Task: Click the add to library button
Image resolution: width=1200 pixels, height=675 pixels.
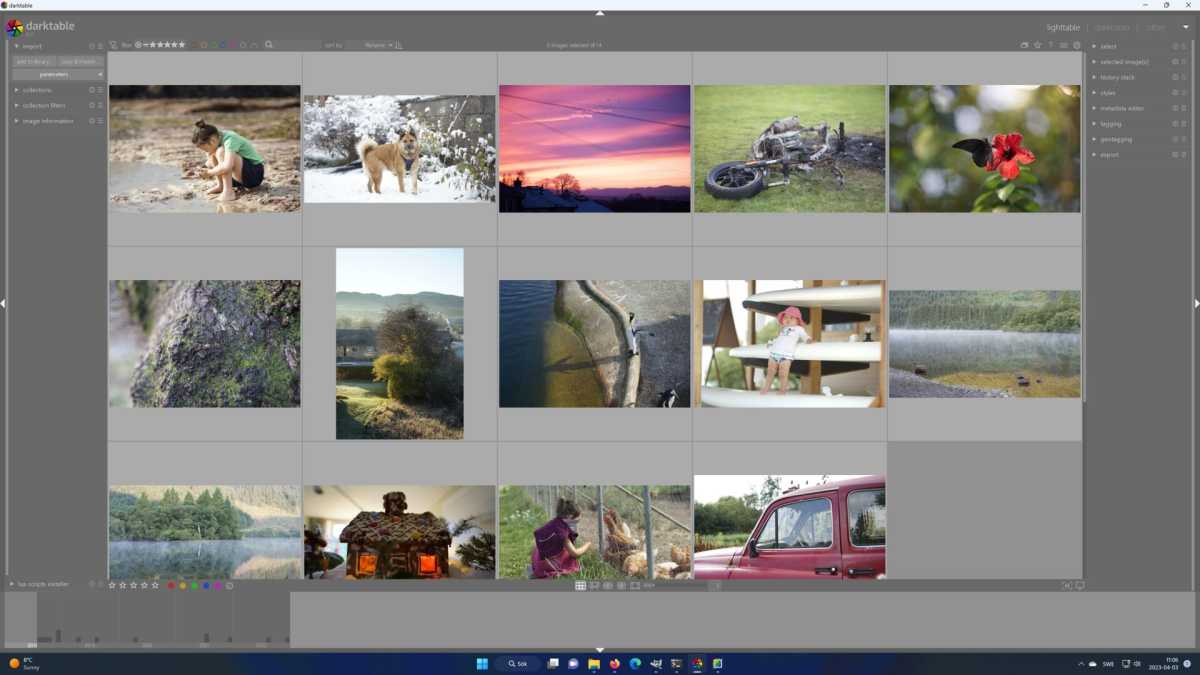Action: [34, 61]
